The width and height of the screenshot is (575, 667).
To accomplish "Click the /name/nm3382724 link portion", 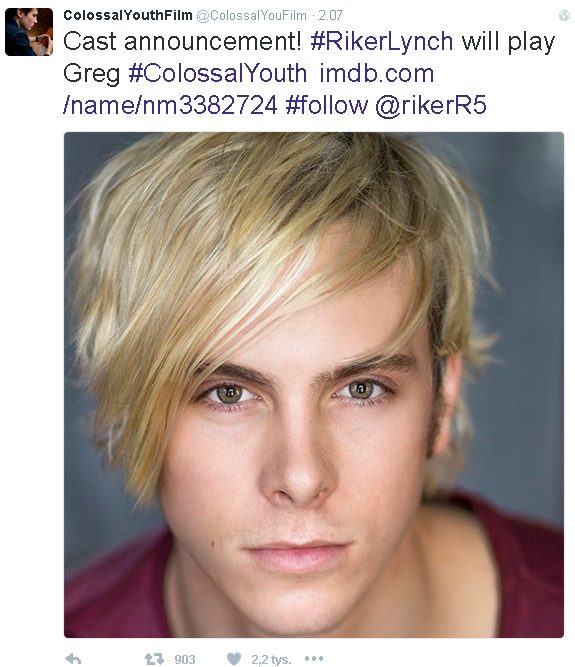I will [170, 105].
